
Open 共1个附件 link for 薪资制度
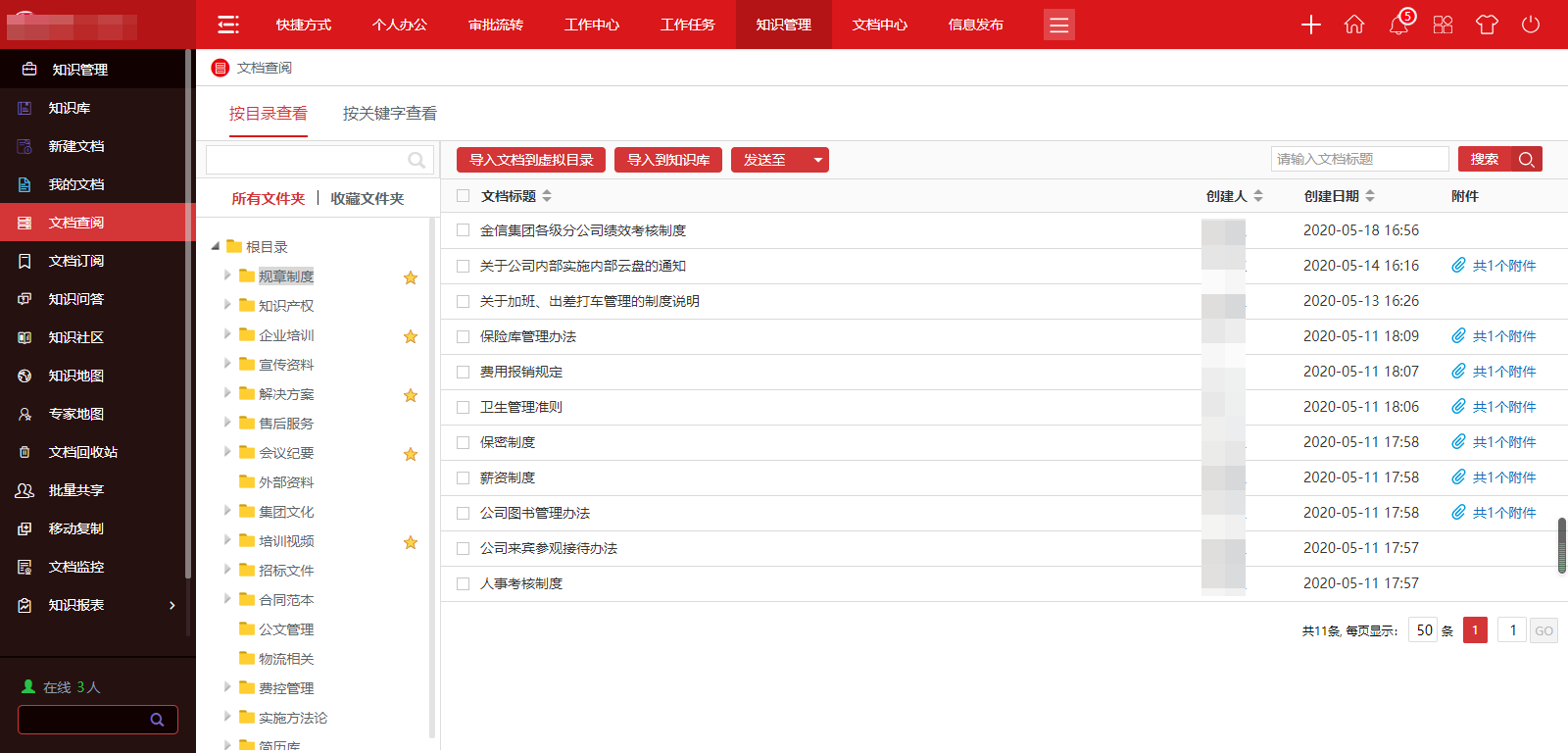(1504, 477)
